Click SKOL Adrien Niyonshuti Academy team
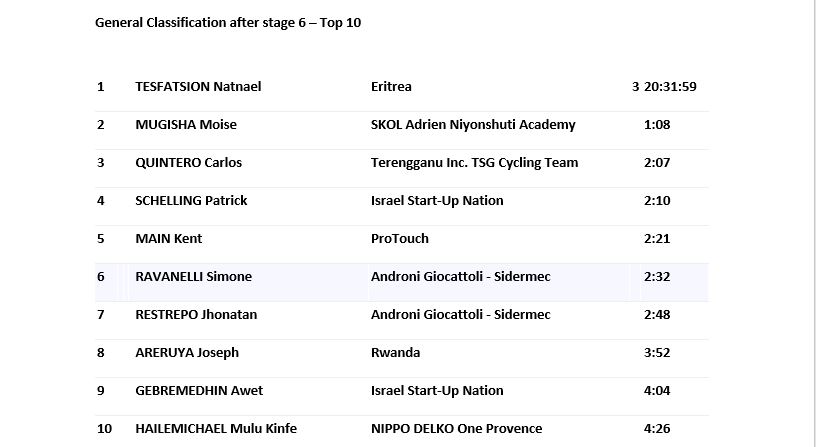Viewport: 816px width, 447px height. [x=473, y=125]
